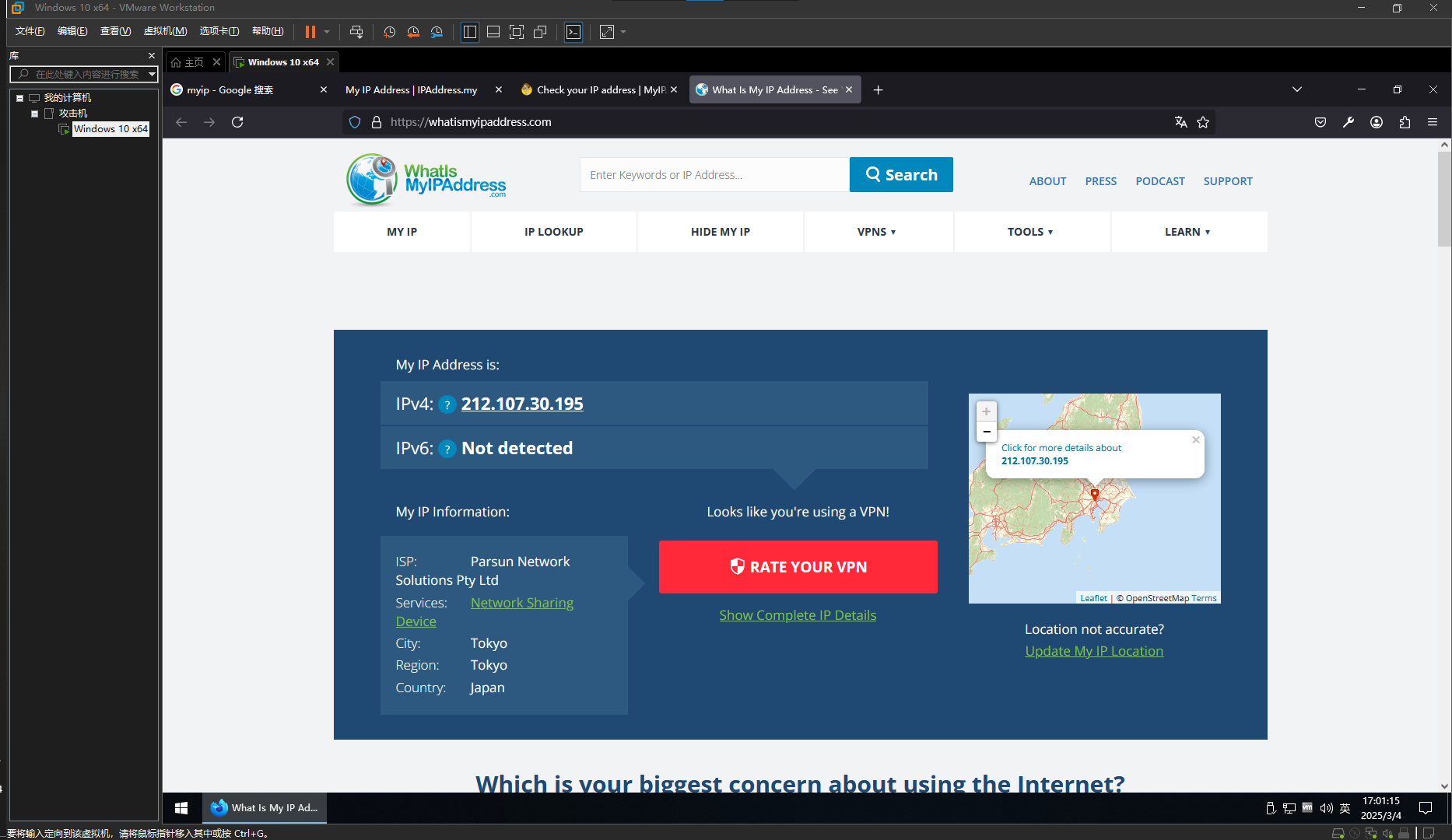Collapse the 攻击机 folder node
Viewport: 1452px width, 840px height.
[x=34, y=114]
